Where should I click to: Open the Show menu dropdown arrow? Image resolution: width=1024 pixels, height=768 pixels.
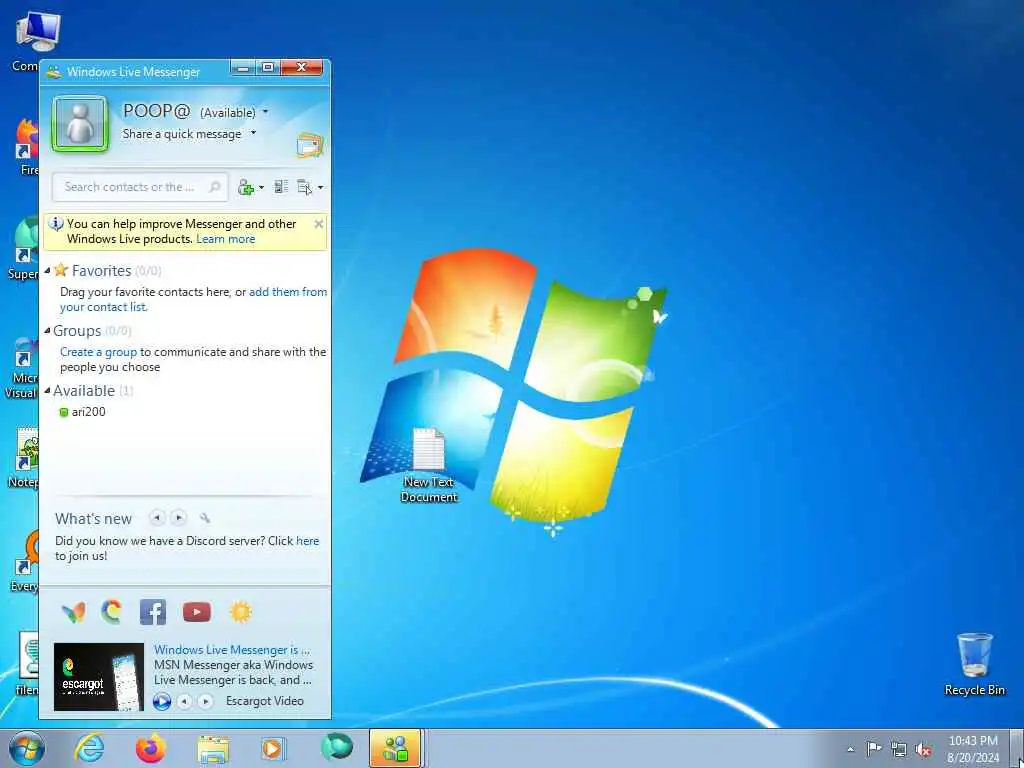320,188
